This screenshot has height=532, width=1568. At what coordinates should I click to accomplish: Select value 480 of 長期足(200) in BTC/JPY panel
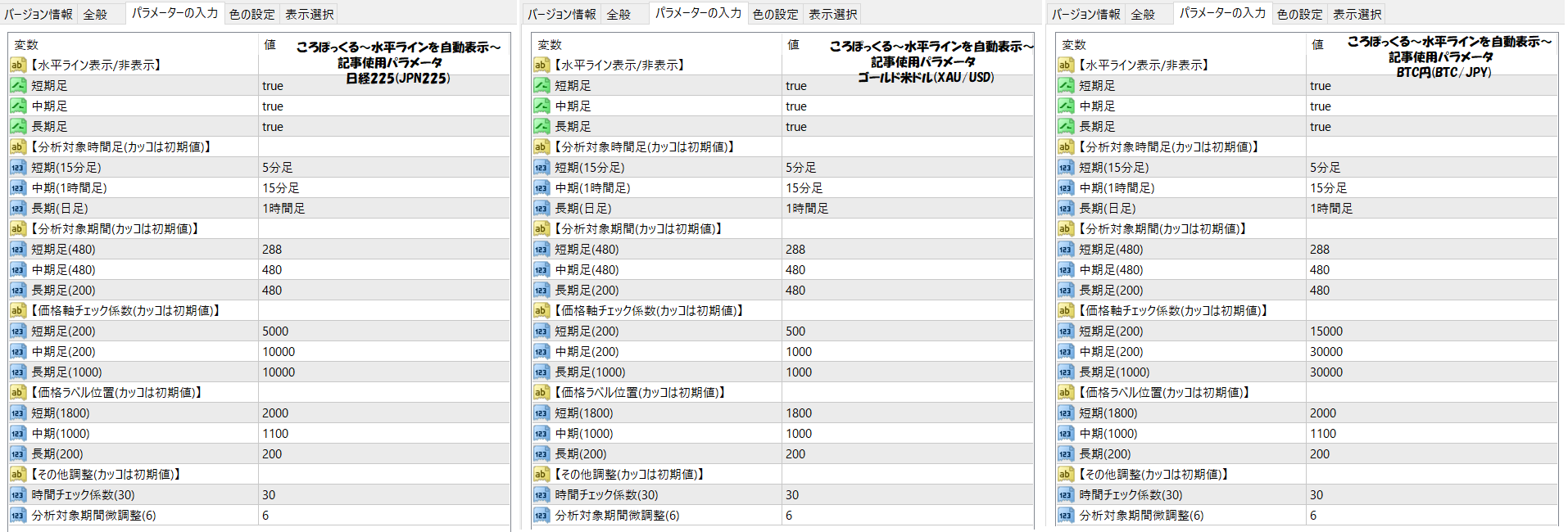tap(1320, 290)
